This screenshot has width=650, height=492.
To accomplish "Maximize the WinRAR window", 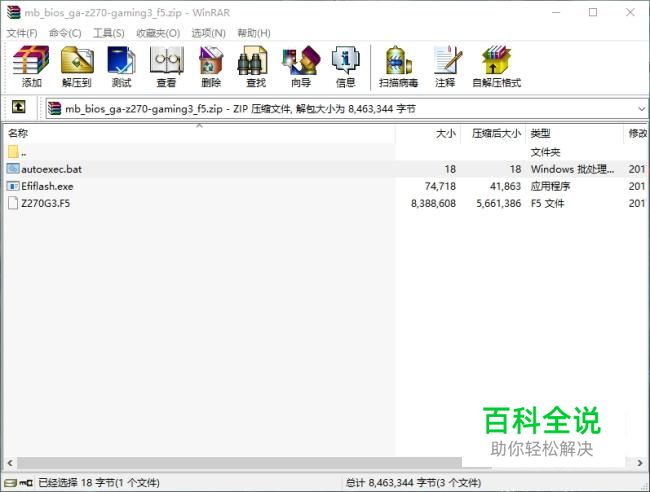I will (x=593, y=12).
